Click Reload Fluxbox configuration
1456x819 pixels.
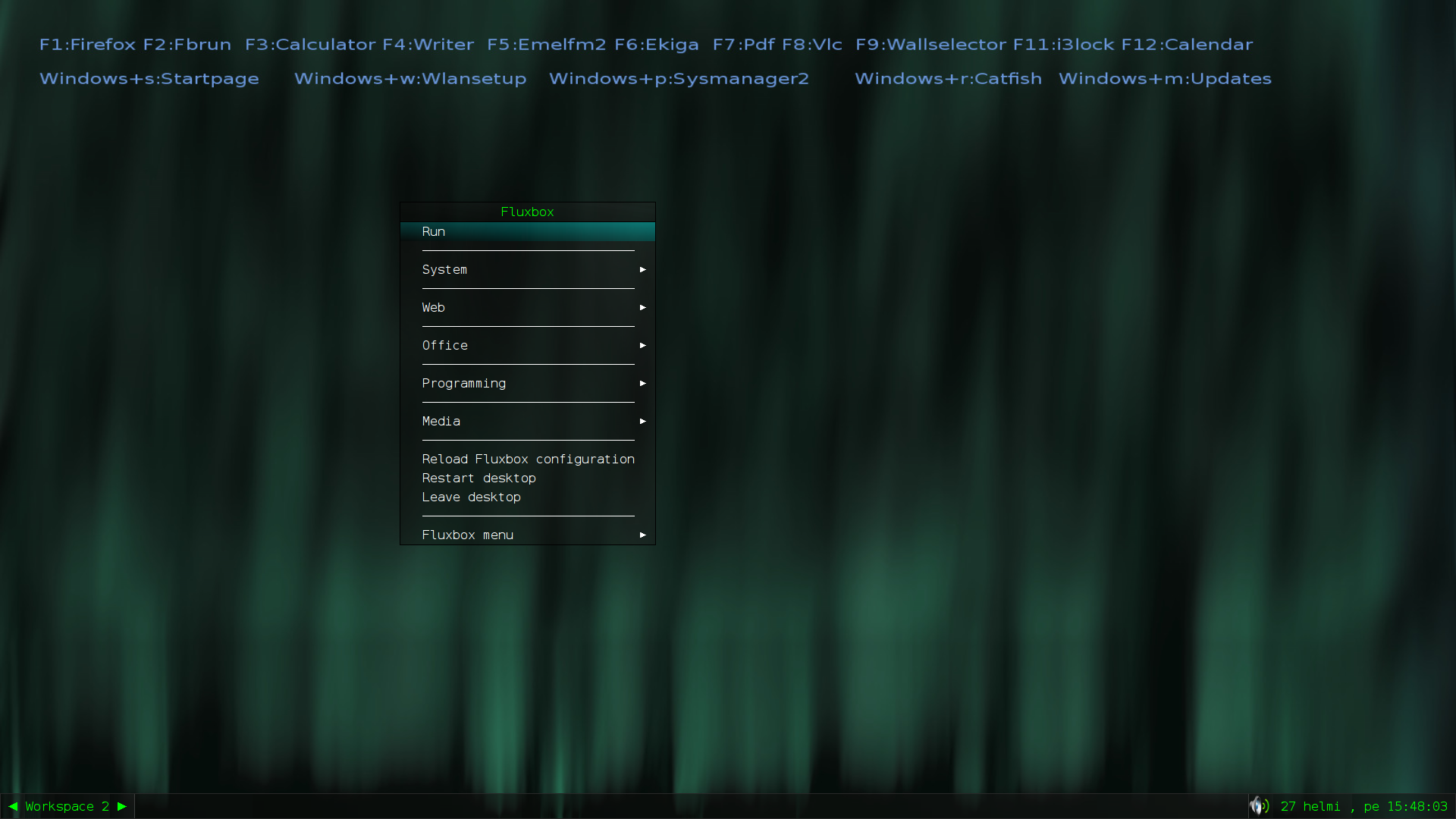point(527,459)
